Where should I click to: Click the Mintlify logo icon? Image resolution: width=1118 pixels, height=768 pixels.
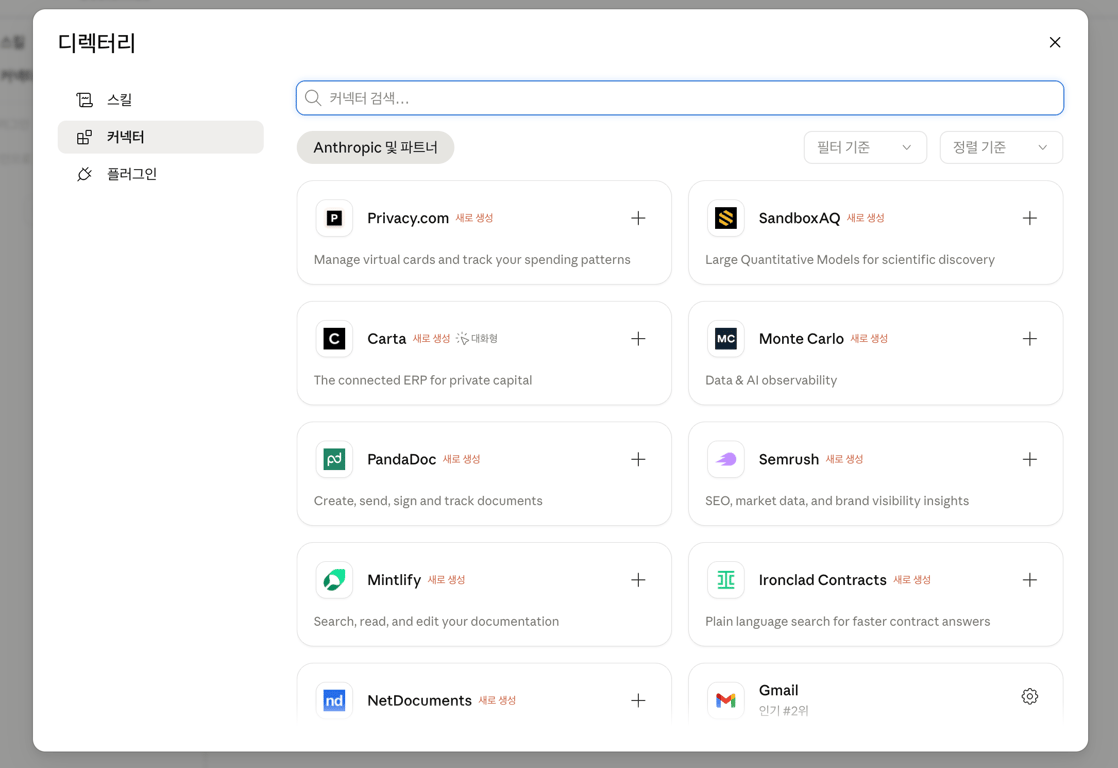coord(334,580)
